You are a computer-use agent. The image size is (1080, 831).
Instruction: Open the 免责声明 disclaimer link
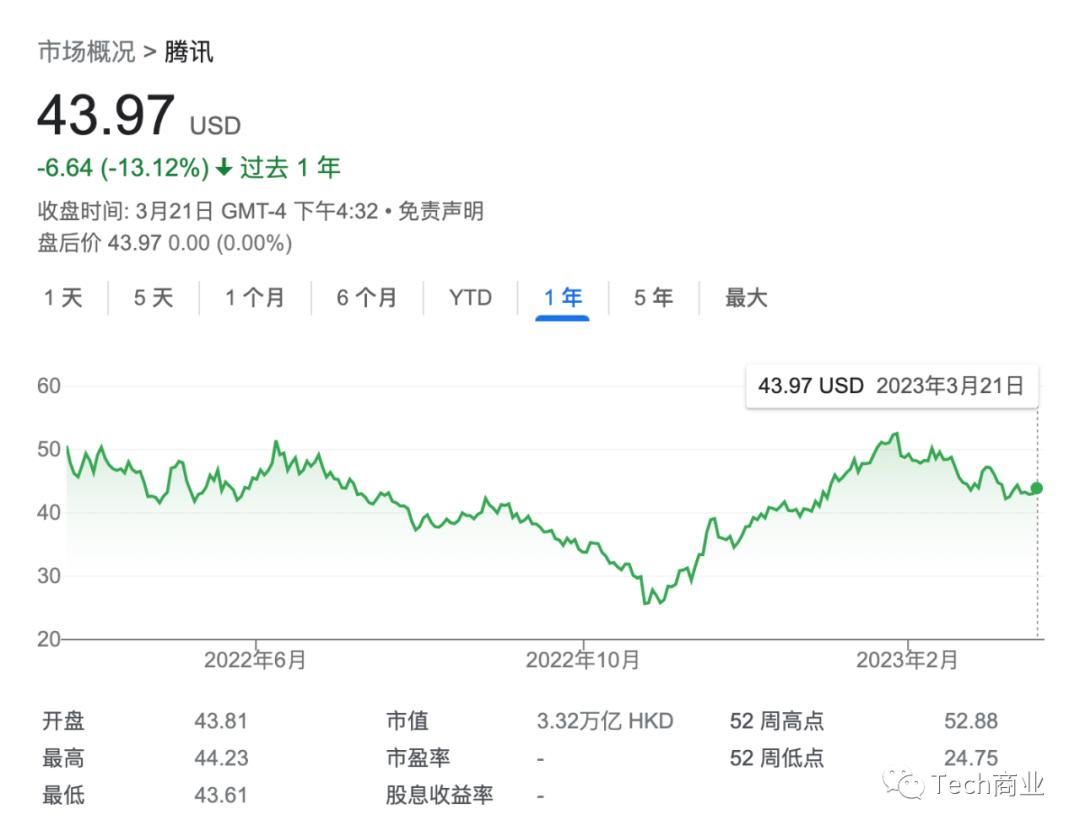click(441, 211)
